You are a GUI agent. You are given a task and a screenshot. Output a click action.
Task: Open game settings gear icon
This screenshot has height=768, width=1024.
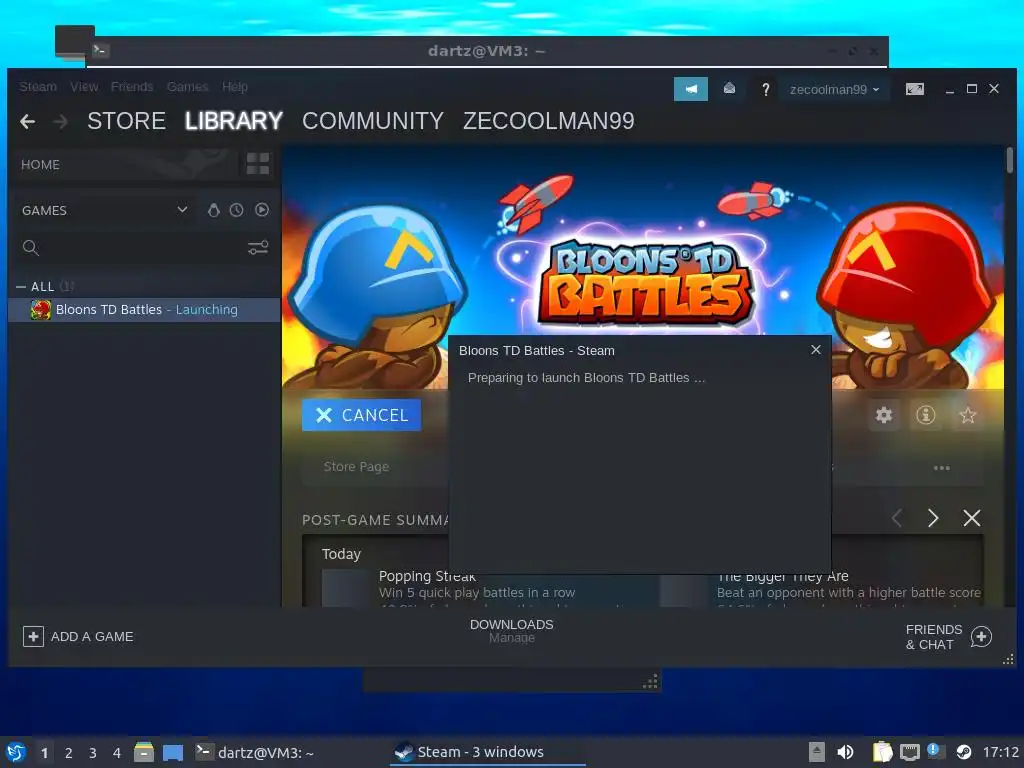pyautogui.click(x=884, y=415)
